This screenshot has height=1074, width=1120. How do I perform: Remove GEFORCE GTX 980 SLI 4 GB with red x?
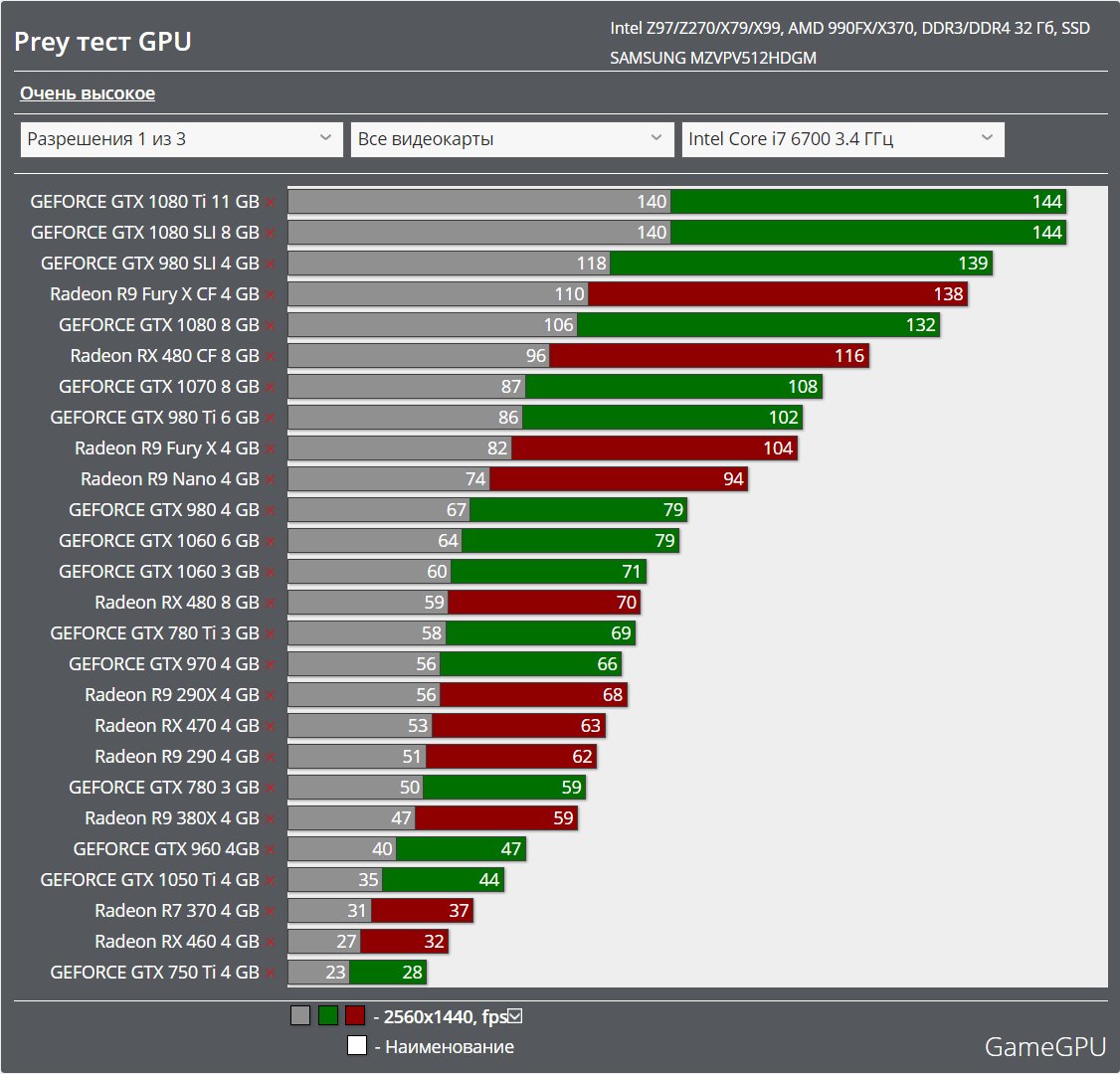tap(270, 265)
